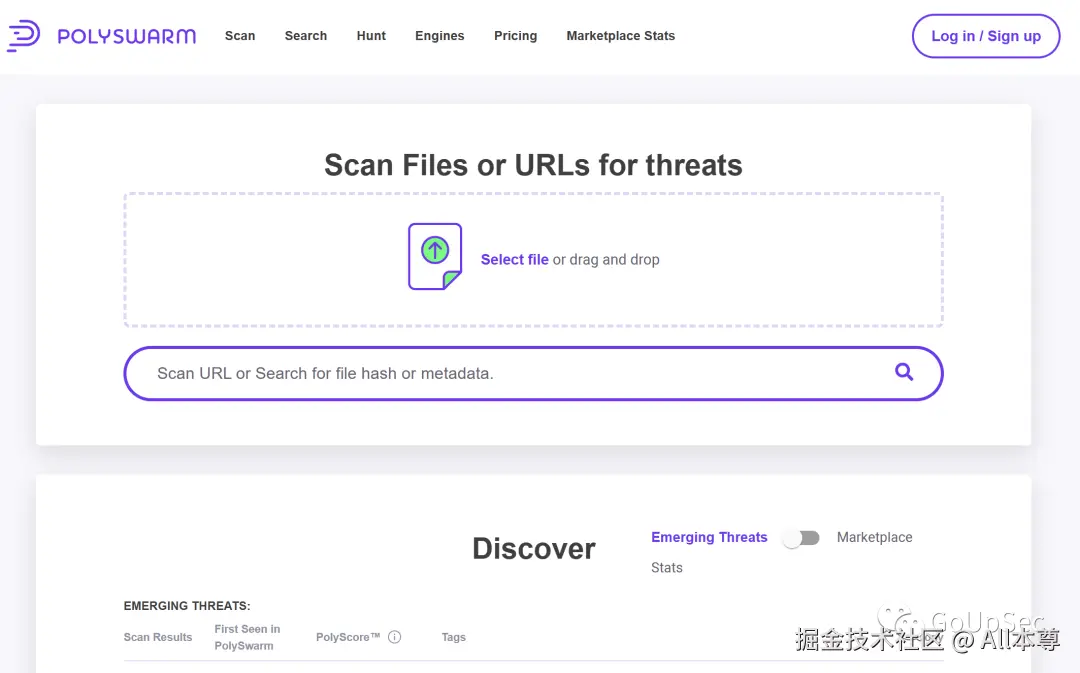
Task: Click the PolySwarm logo icon
Action: coord(23,36)
